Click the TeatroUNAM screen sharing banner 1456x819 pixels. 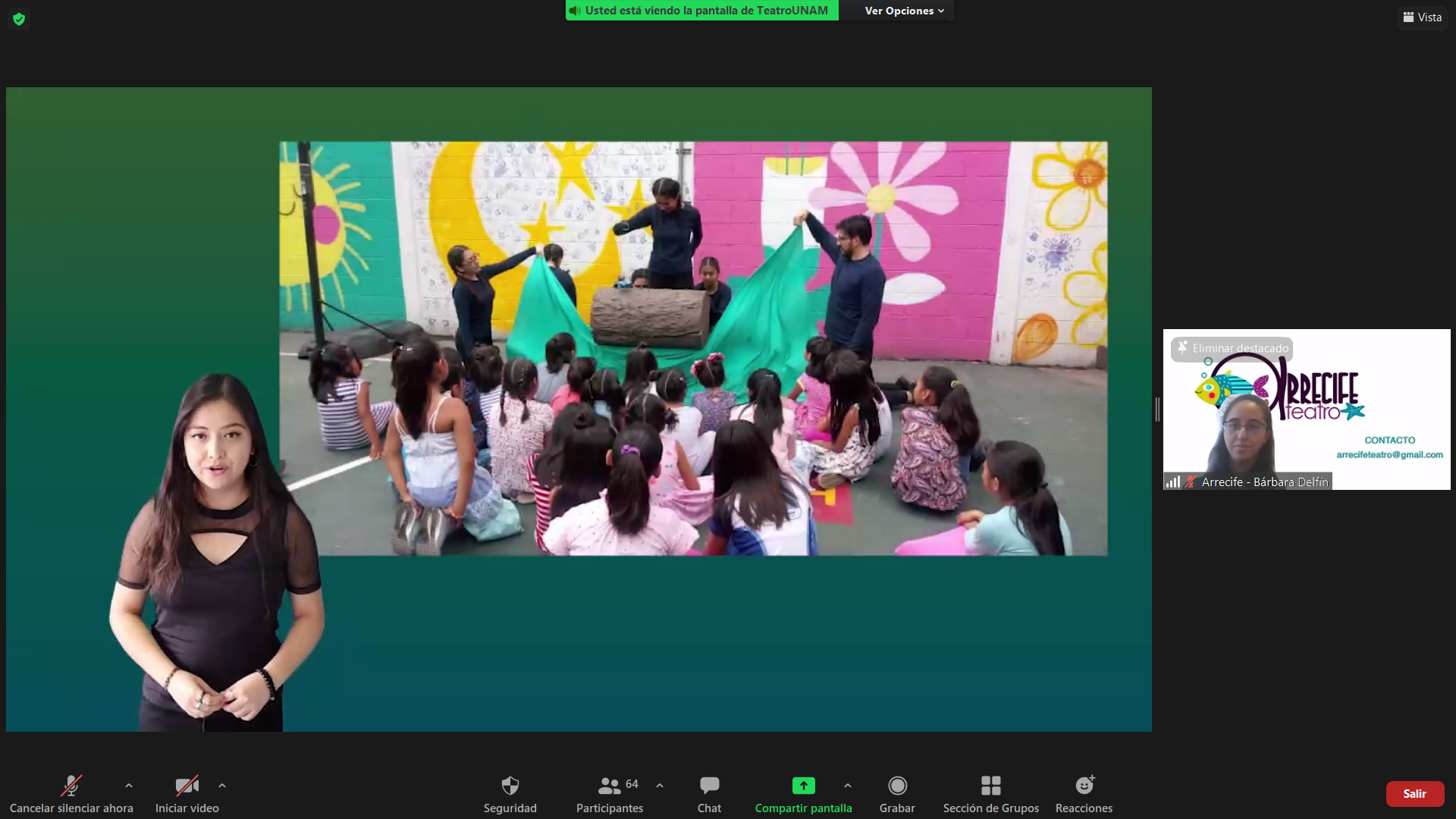pyautogui.click(x=702, y=11)
